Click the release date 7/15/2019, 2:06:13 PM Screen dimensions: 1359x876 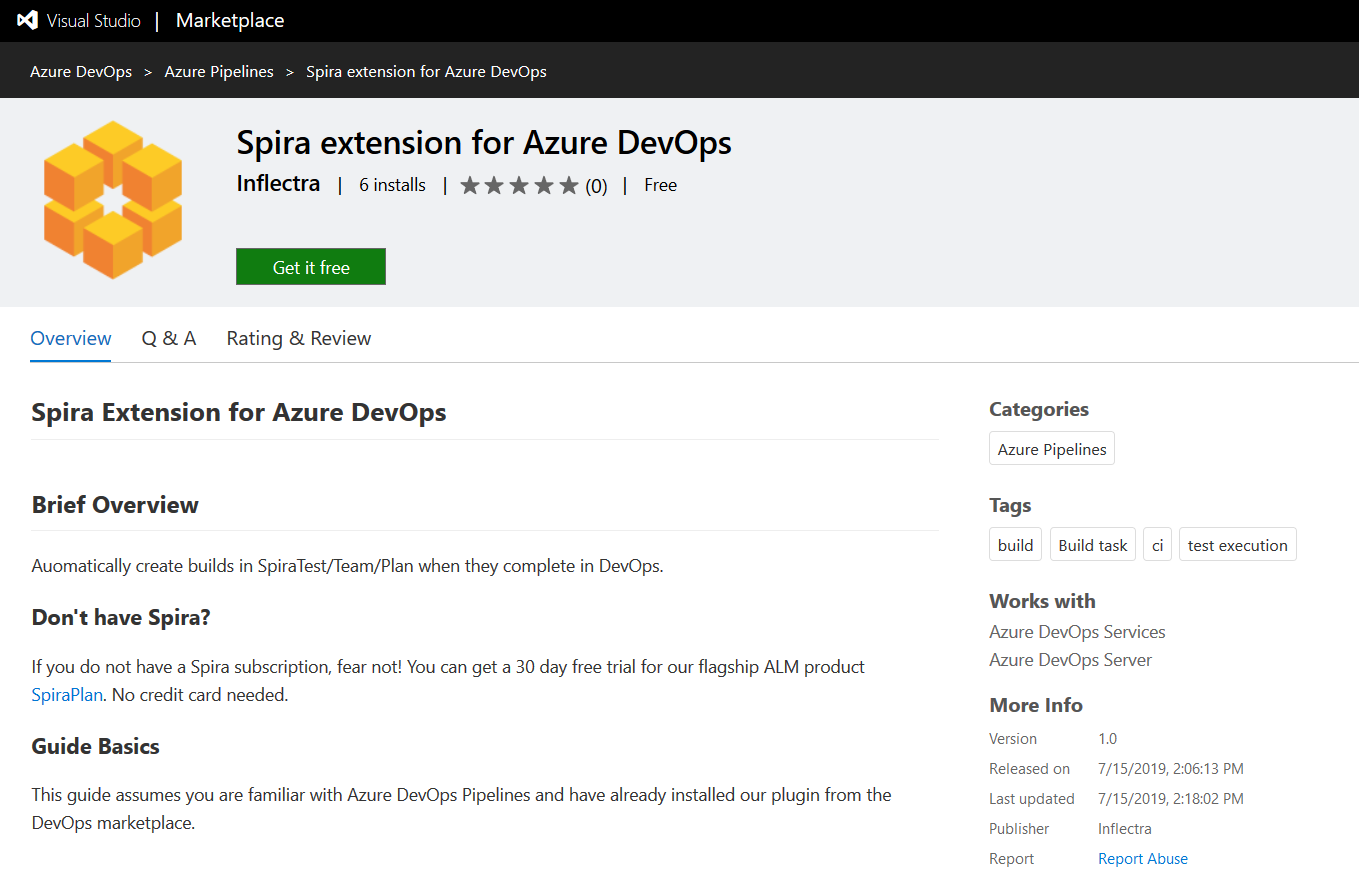coord(1171,768)
